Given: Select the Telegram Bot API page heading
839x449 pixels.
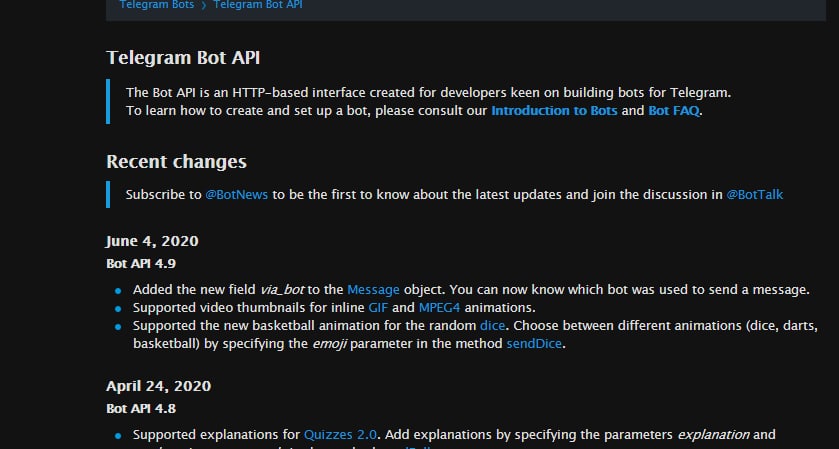Looking at the screenshot, I should (184, 58).
